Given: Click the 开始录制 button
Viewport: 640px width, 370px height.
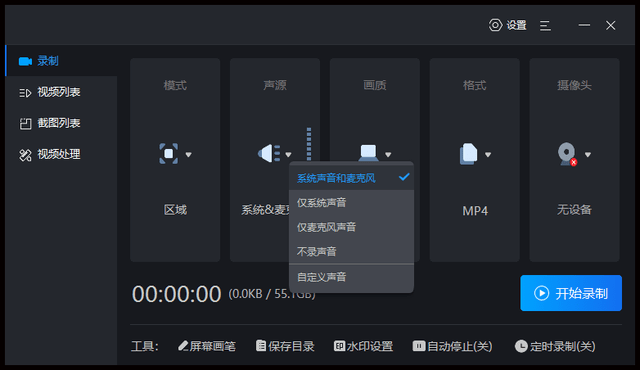Looking at the screenshot, I should pos(571,293).
